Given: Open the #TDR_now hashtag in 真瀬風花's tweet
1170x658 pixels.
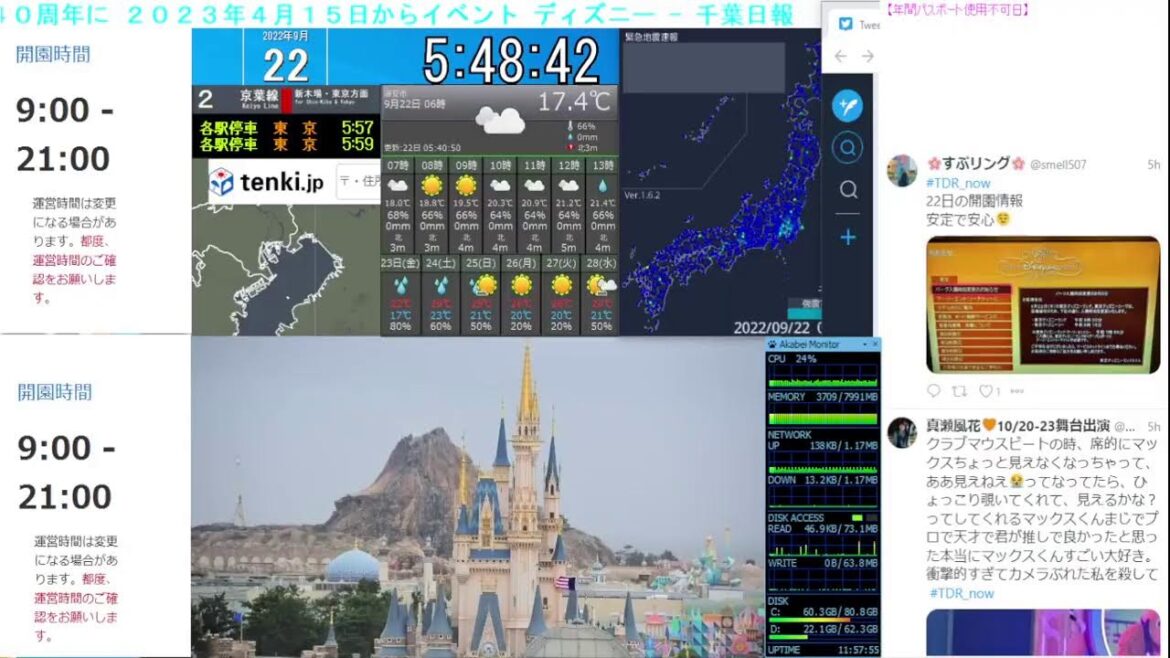Looking at the screenshot, I should coord(962,593).
